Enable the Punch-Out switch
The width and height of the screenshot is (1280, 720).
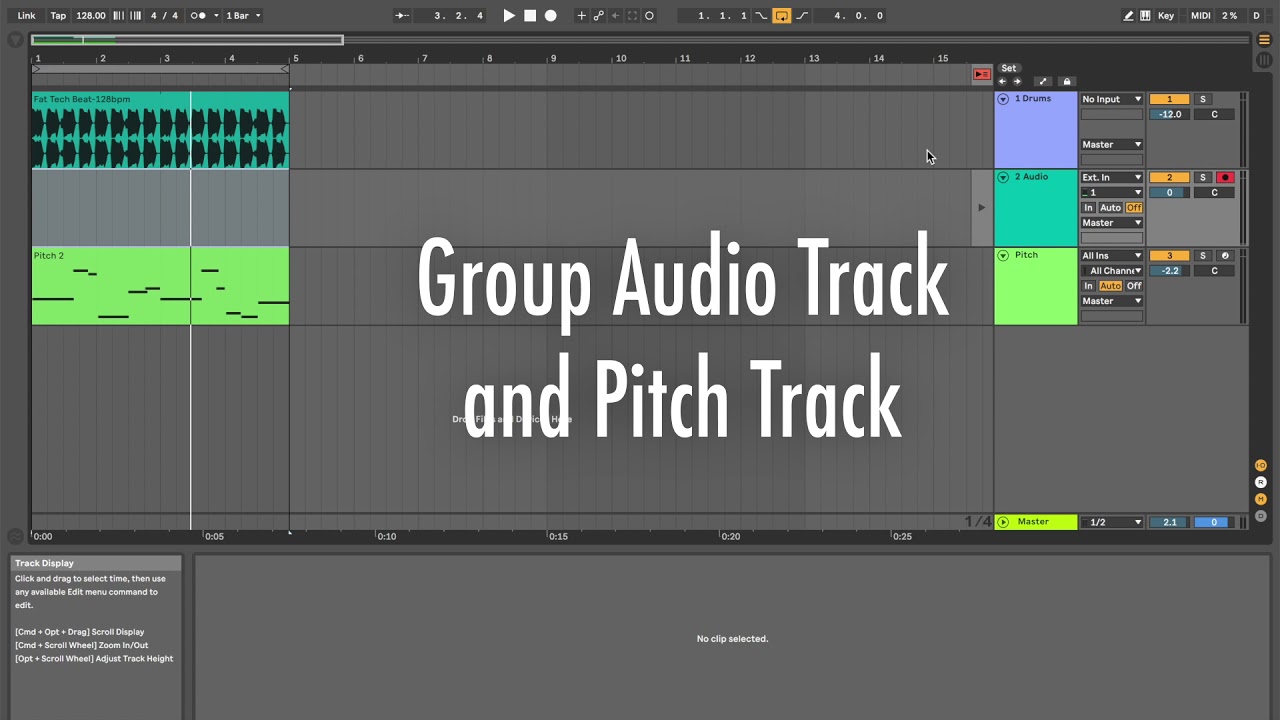(x=802, y=15)
